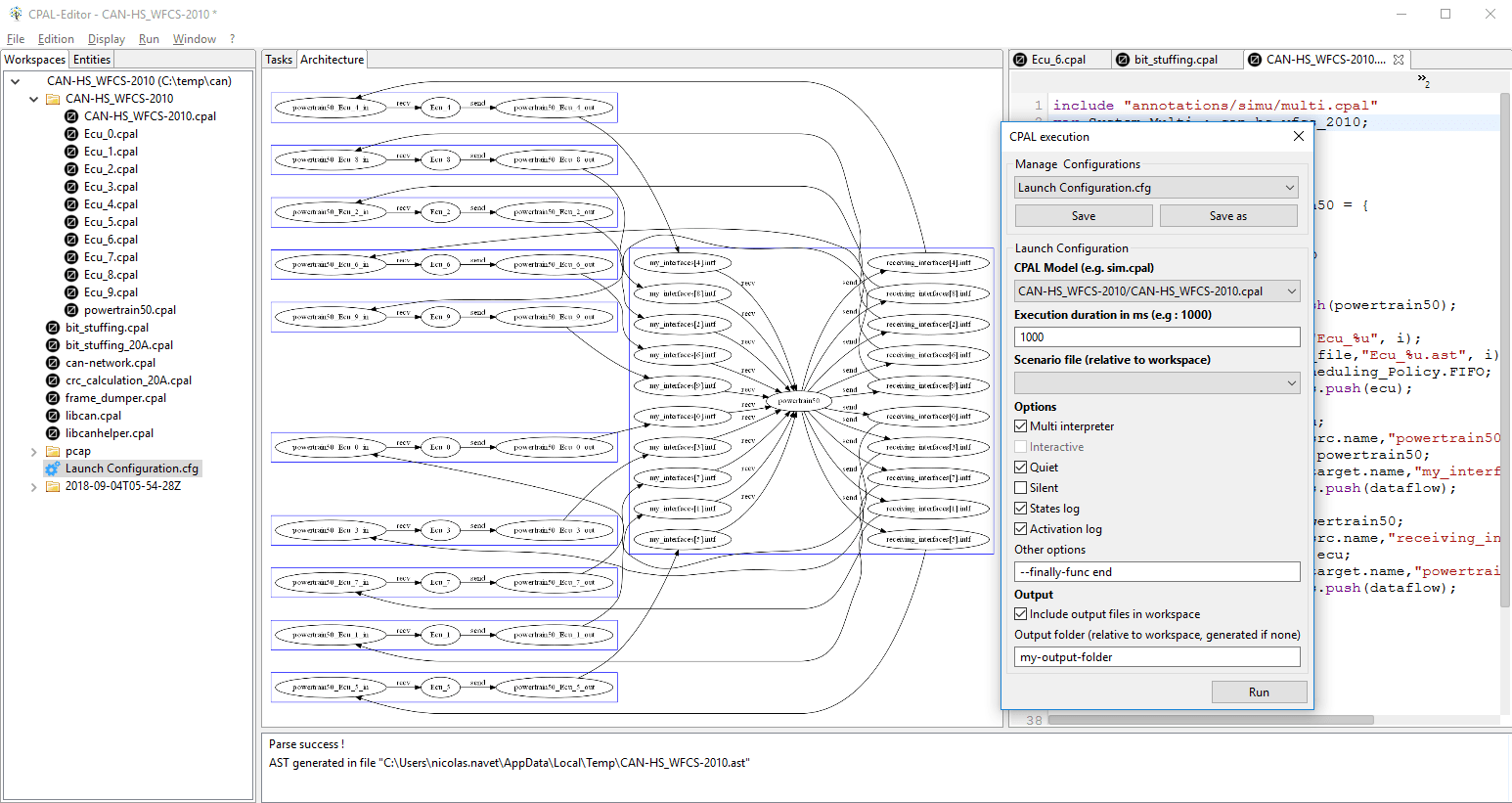Click the bit_stuffing.cpal file icon in tree
The height and width of the screenshot is (803, 1512).
click(x=53, y=328)
